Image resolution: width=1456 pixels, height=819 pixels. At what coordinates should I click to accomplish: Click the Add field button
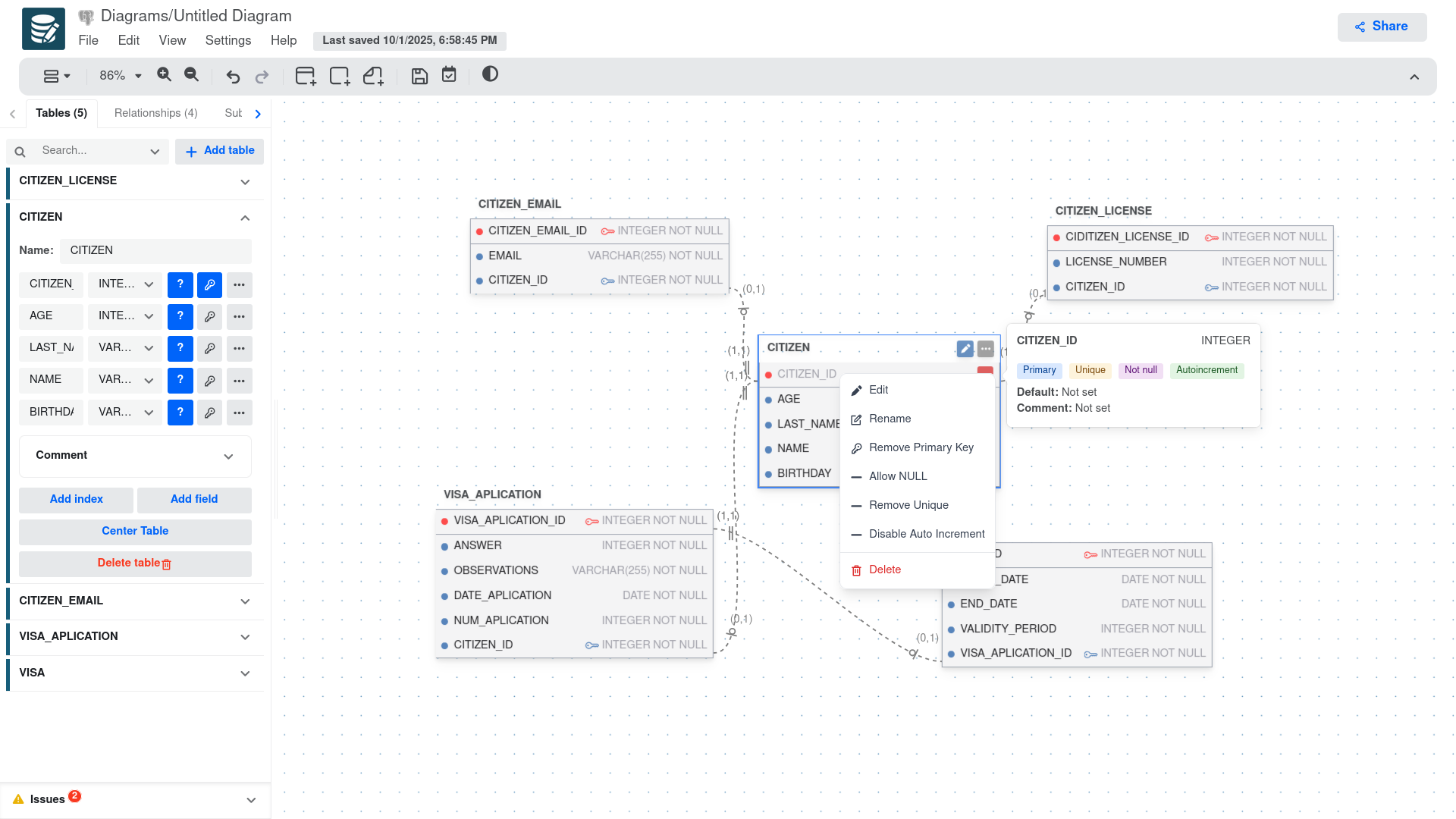click(193, 499)
